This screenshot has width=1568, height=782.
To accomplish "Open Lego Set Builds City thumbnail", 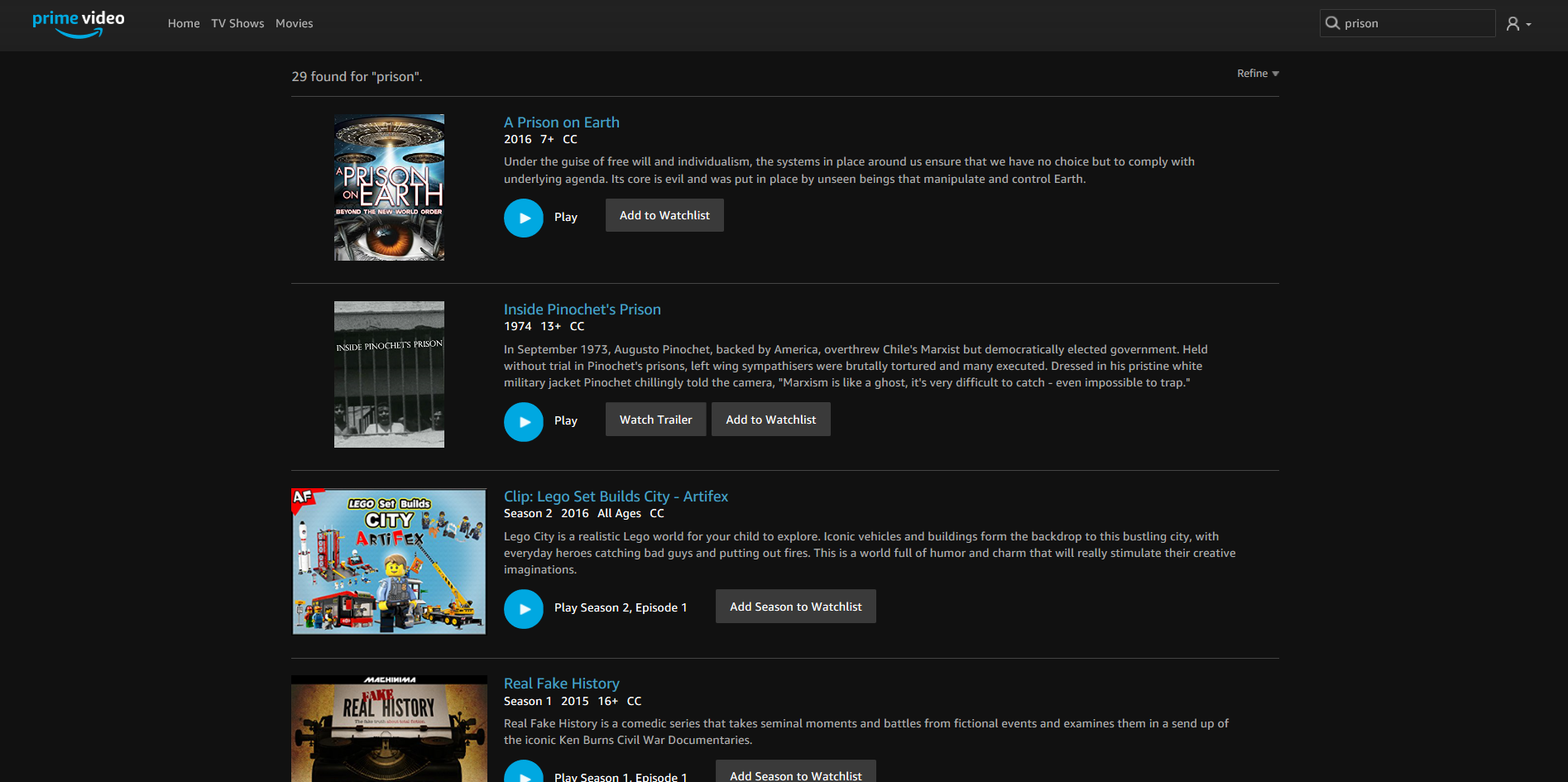I will coord(389,561).
